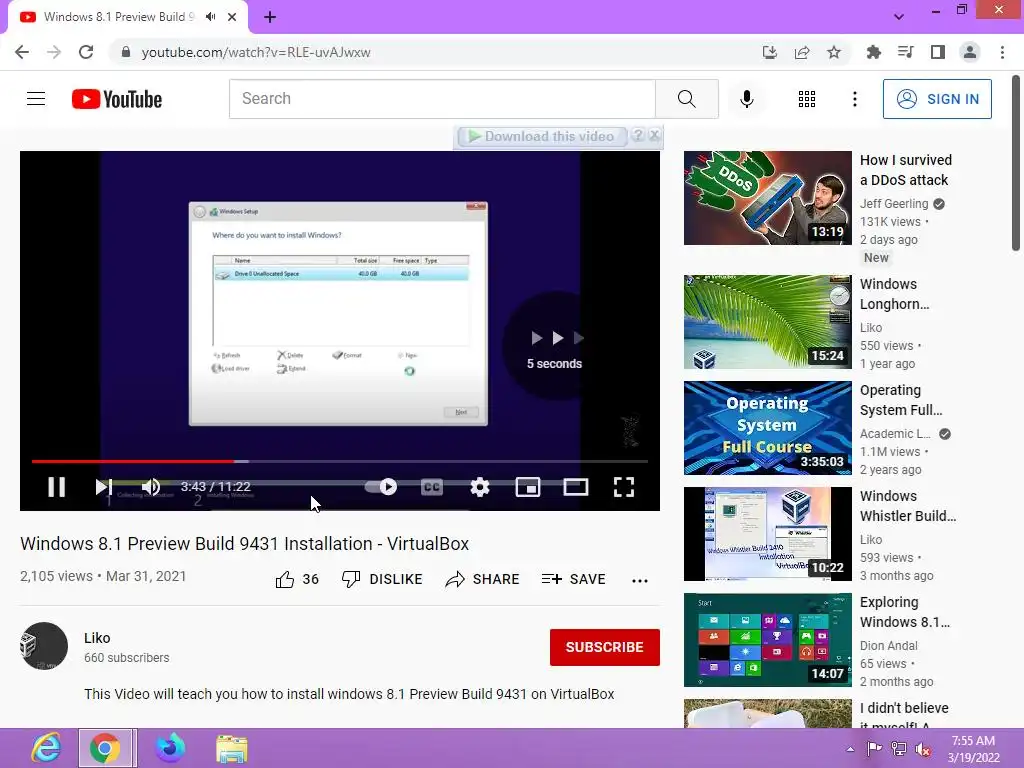
Task: Select the Windows 8.1 Preview Build tab
Action: coord(128,17)
